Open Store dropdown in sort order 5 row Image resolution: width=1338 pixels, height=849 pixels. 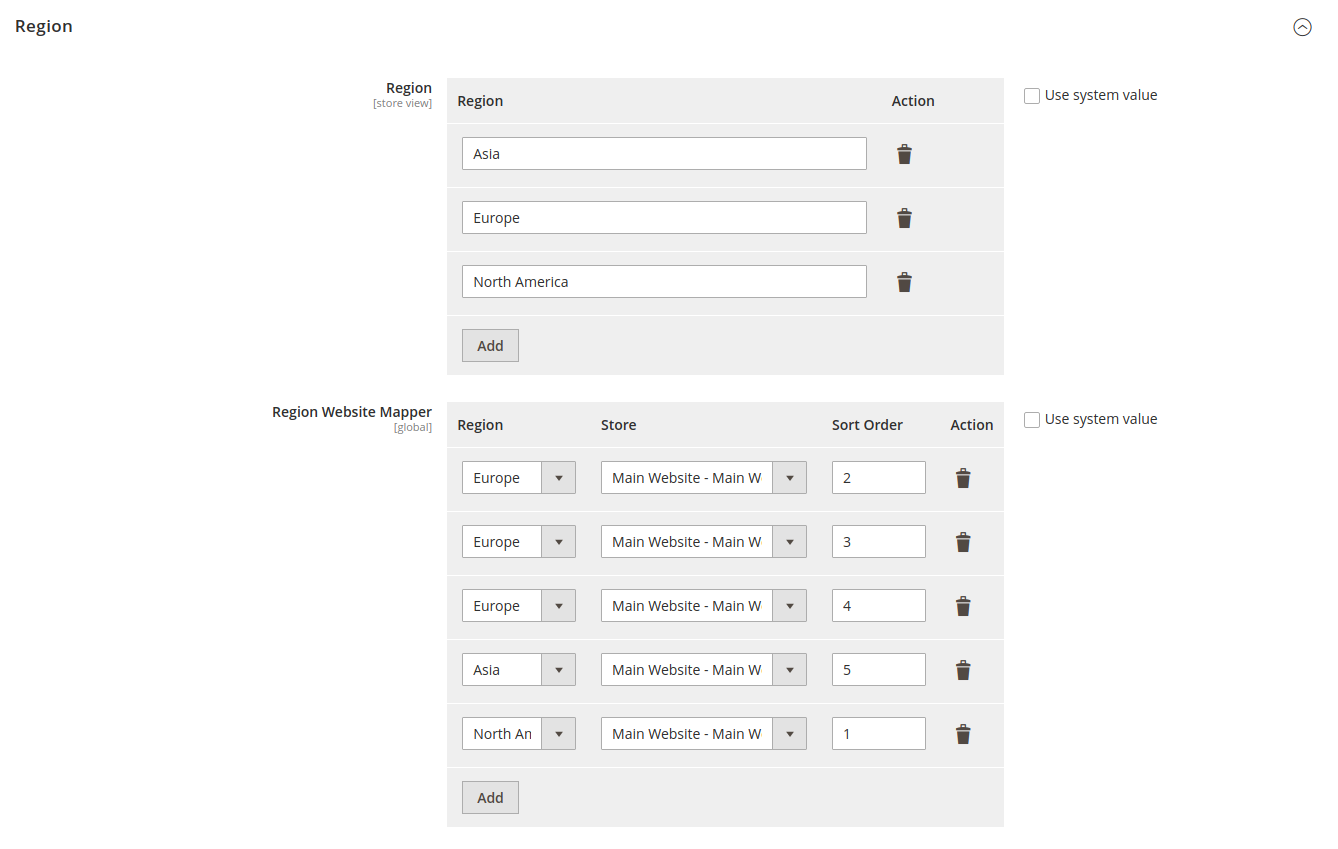703,670
